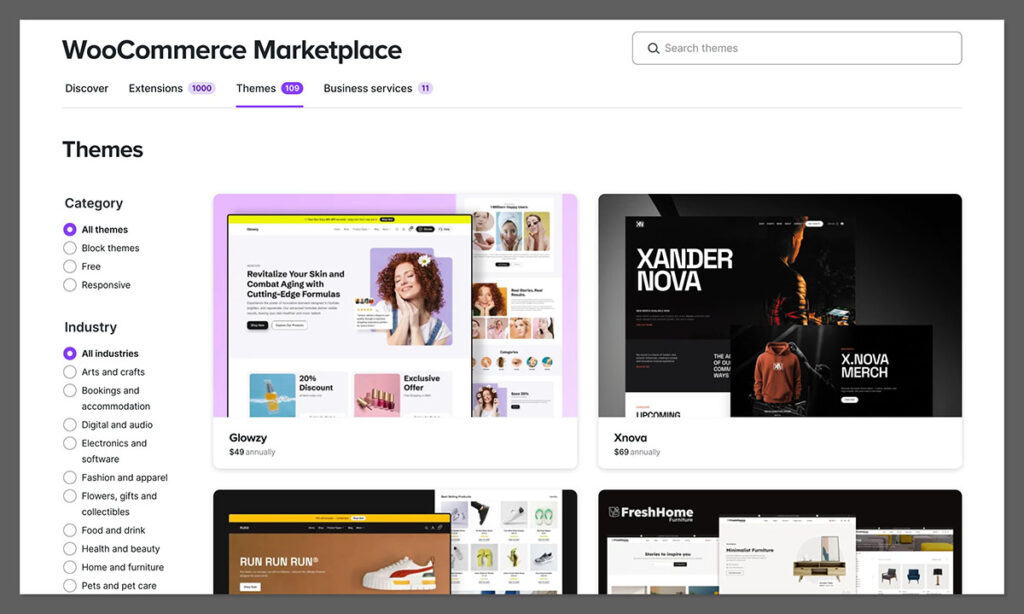This screenshot has width=1024, height=614.
Task: Open the Xnova theme preview thumbnail
Action: pyautogui.click(x=780, y=305)
